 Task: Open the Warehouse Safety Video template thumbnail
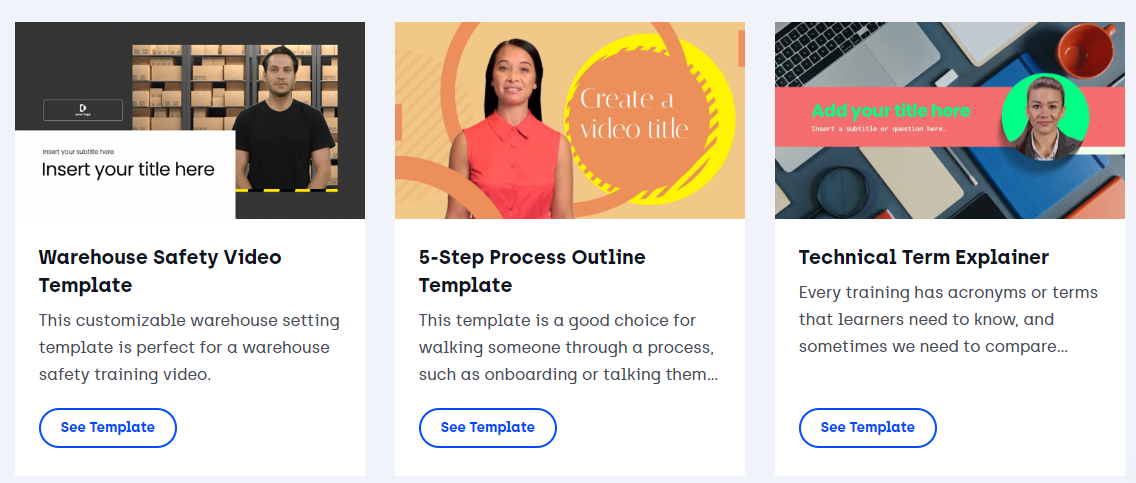pyautogui.click(x=190, y=120)
